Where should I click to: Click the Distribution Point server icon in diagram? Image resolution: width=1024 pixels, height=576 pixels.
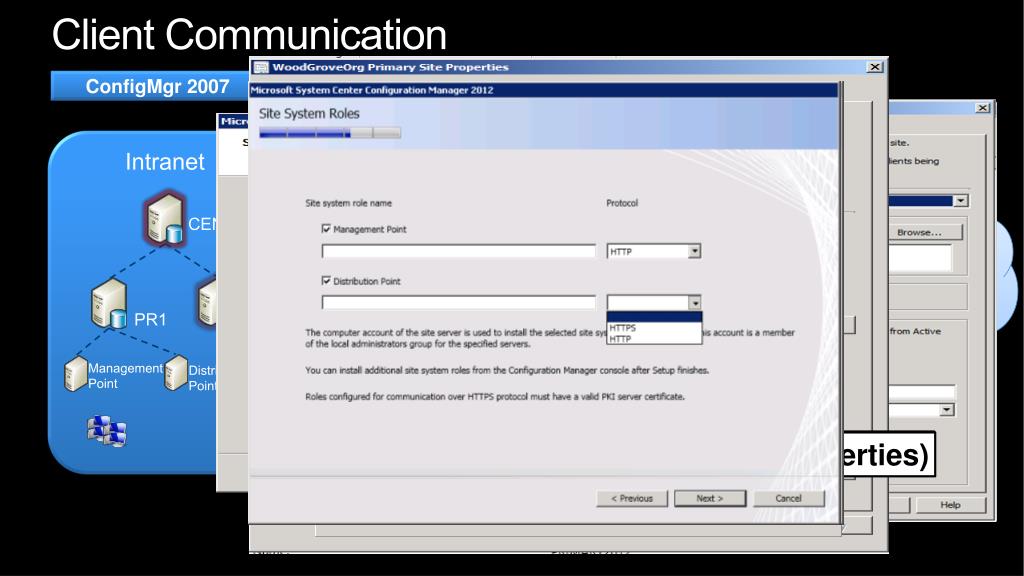[176, 373]
